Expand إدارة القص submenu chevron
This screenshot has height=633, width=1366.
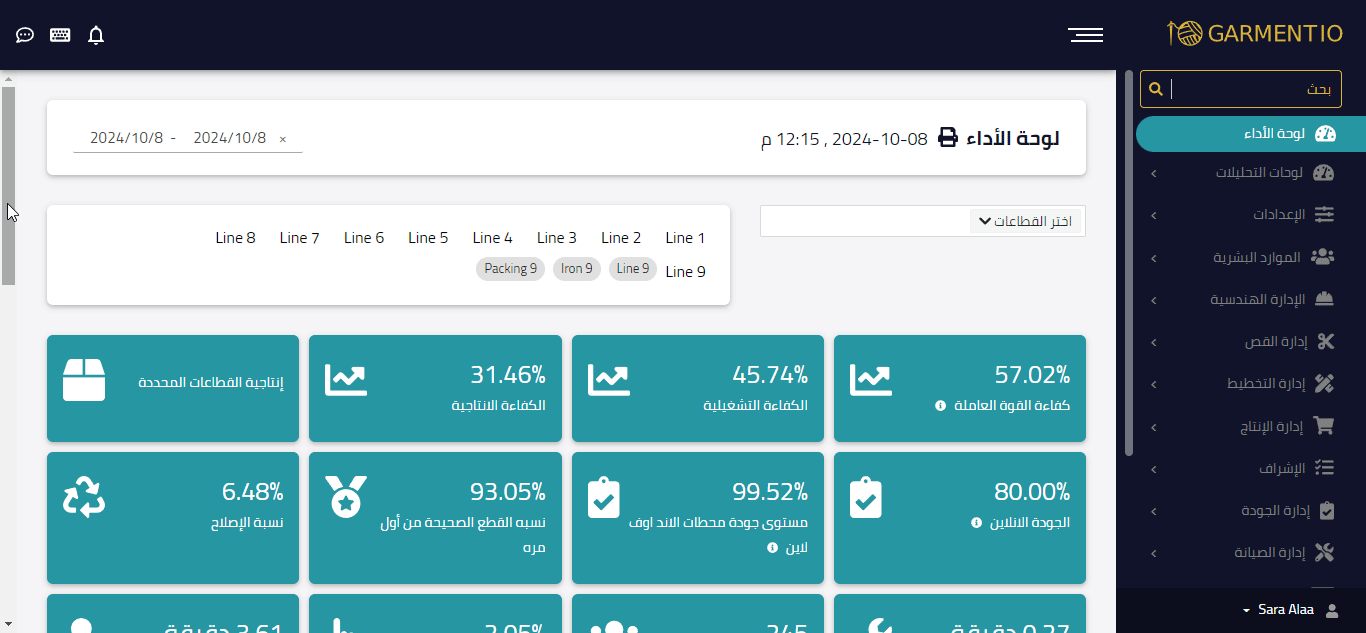coord(1154,342)
